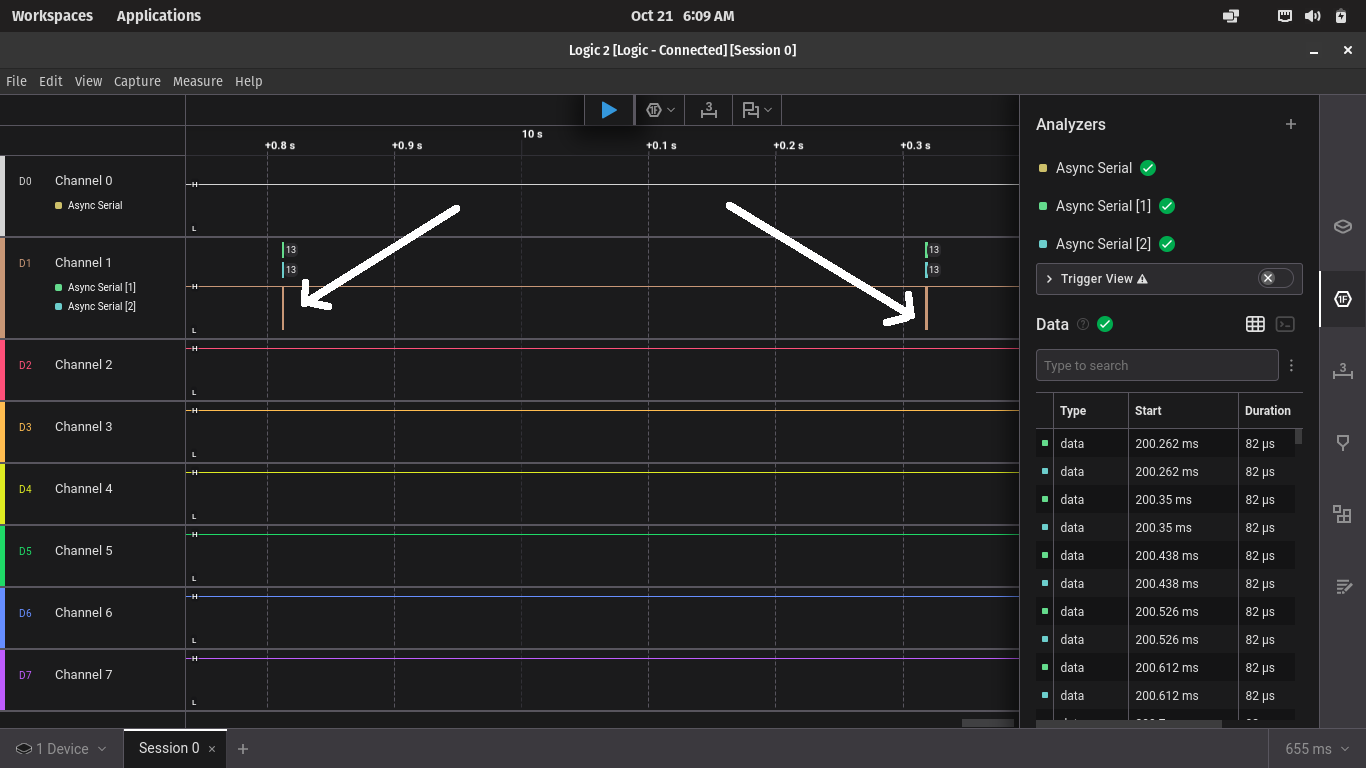
Task: Open the Markers sidebar pin icon
Action: click(1342, 443)
